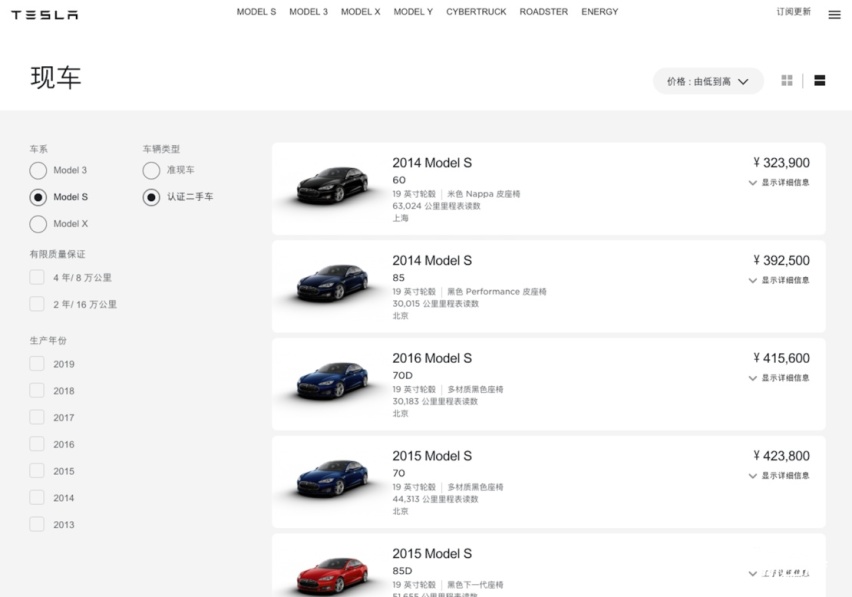The width and height of the screenshot is (852, 597).
Task: Click the 30,015 公里里程表读数 text
Action: [435, 304]
